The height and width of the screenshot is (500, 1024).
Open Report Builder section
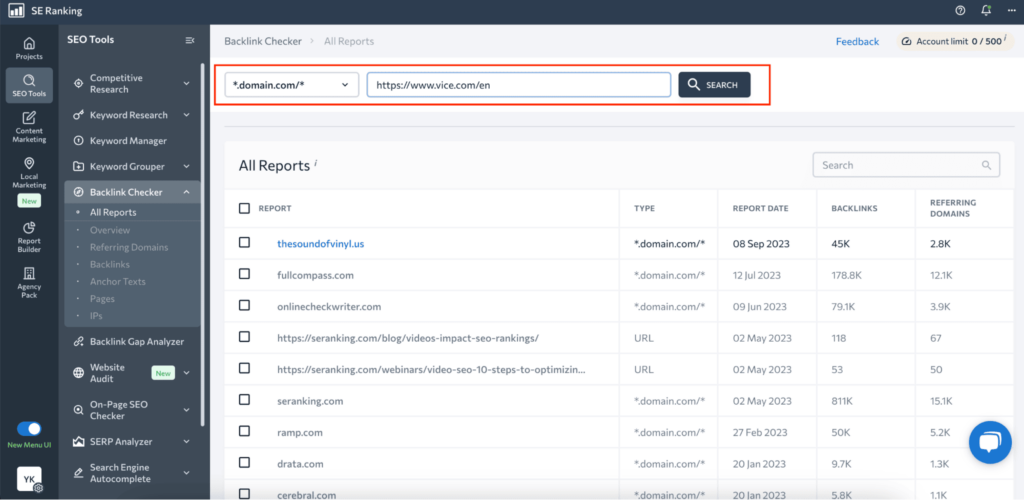tap(29, 237)
